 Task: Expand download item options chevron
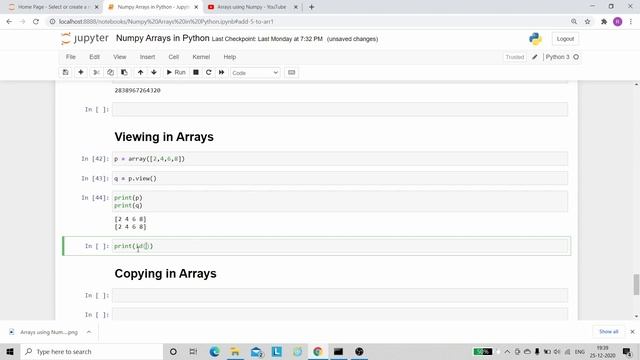coord(89,332)
